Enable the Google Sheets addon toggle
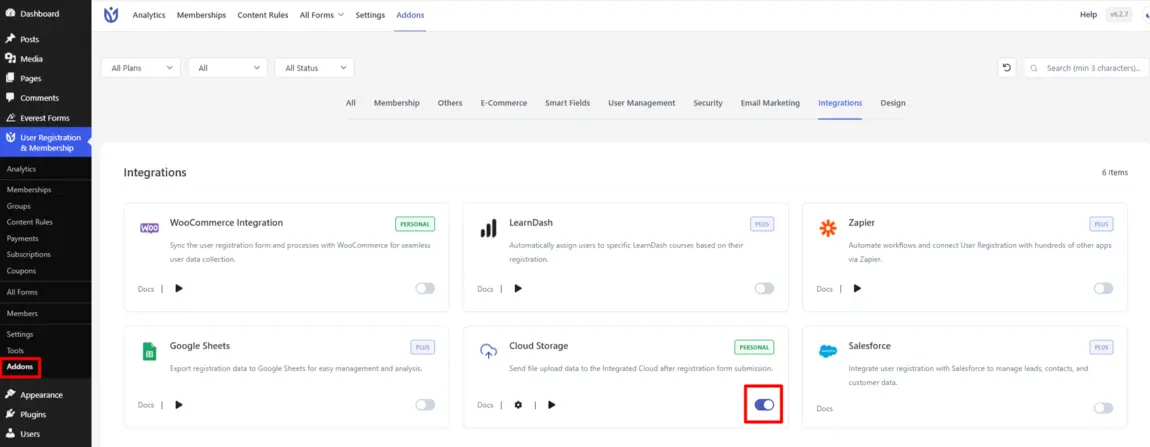The width and height of the screenshot is (1150, 447). (425, 404)
